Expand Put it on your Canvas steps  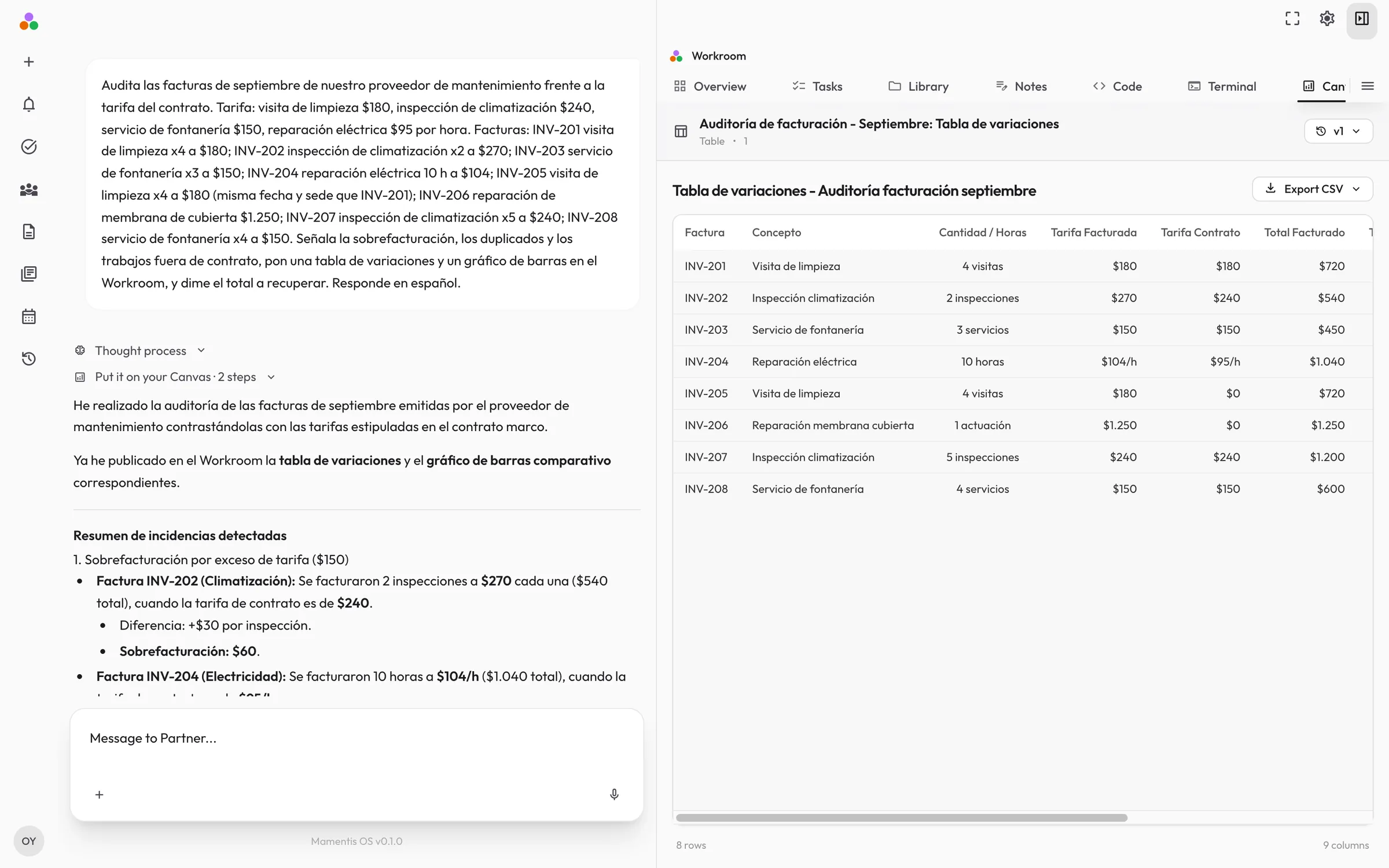coord(174,377)
